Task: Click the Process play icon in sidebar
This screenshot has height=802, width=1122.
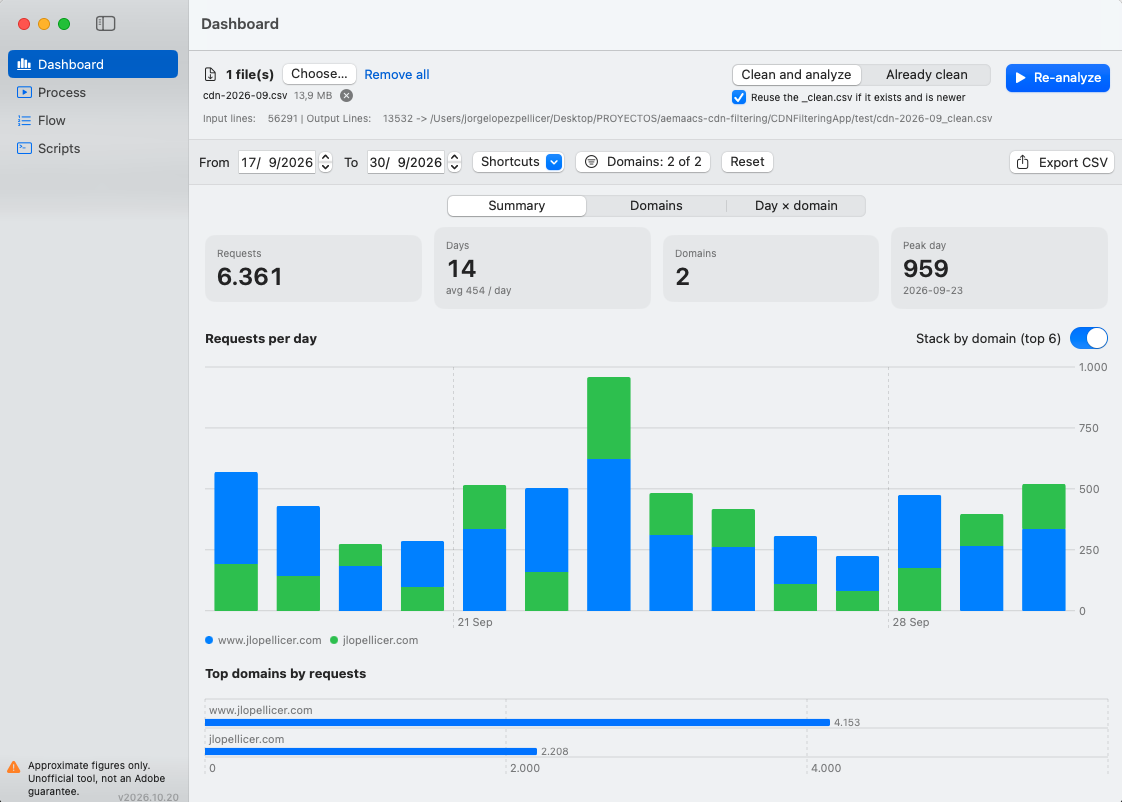Action: pyautogui.click(x=24, y=92)
